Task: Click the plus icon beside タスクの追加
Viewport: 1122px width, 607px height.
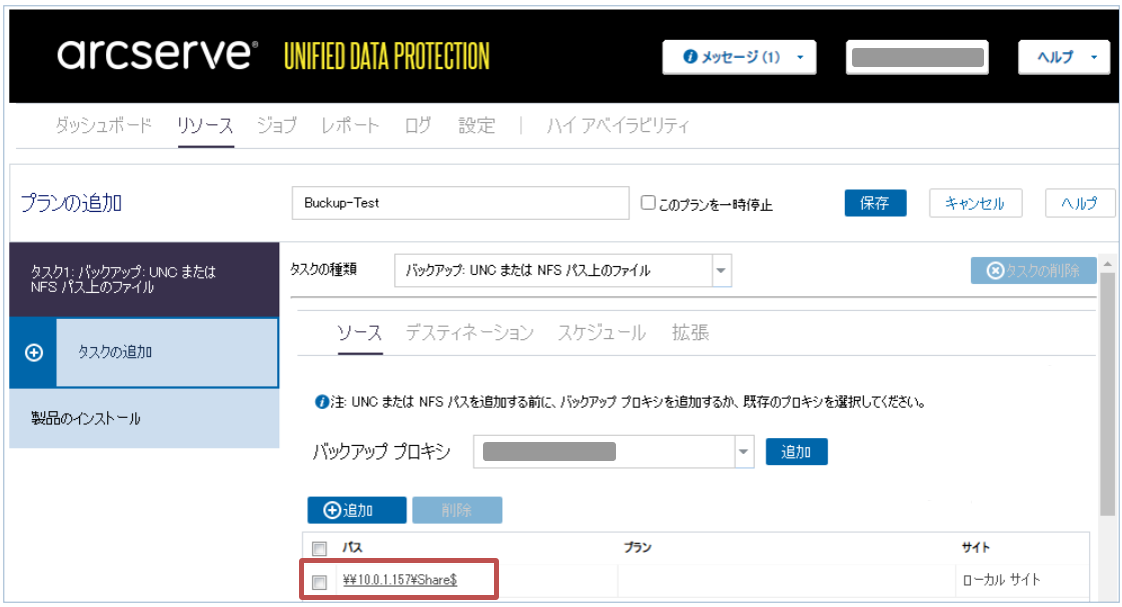Action: (34, 352)
